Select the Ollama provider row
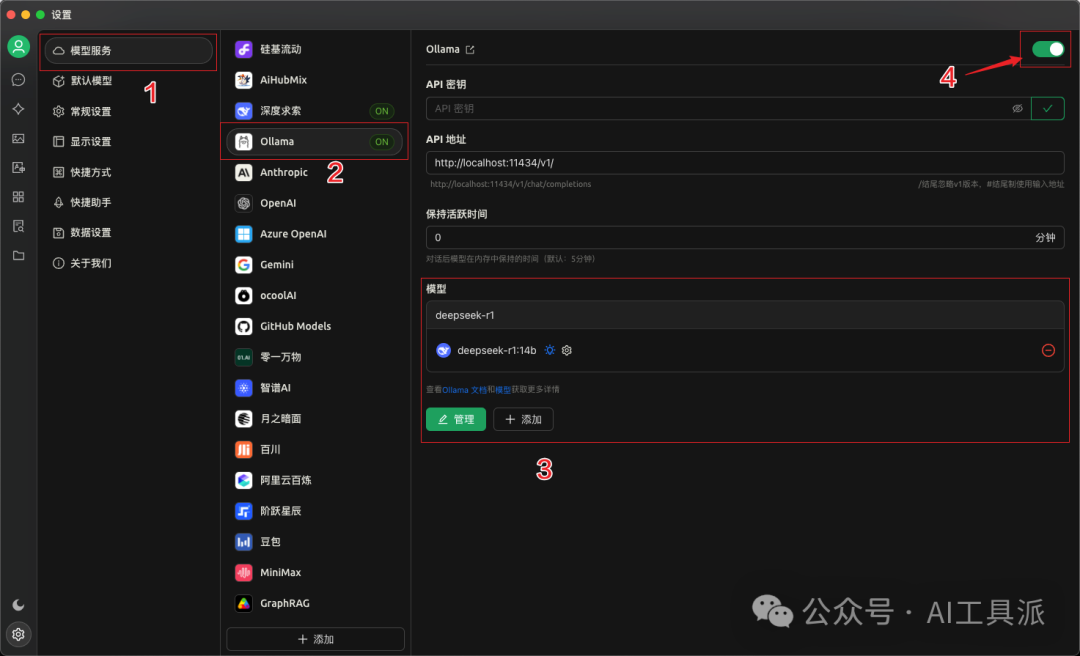This screenshot has width=1080, height=656. pos(315,141)
